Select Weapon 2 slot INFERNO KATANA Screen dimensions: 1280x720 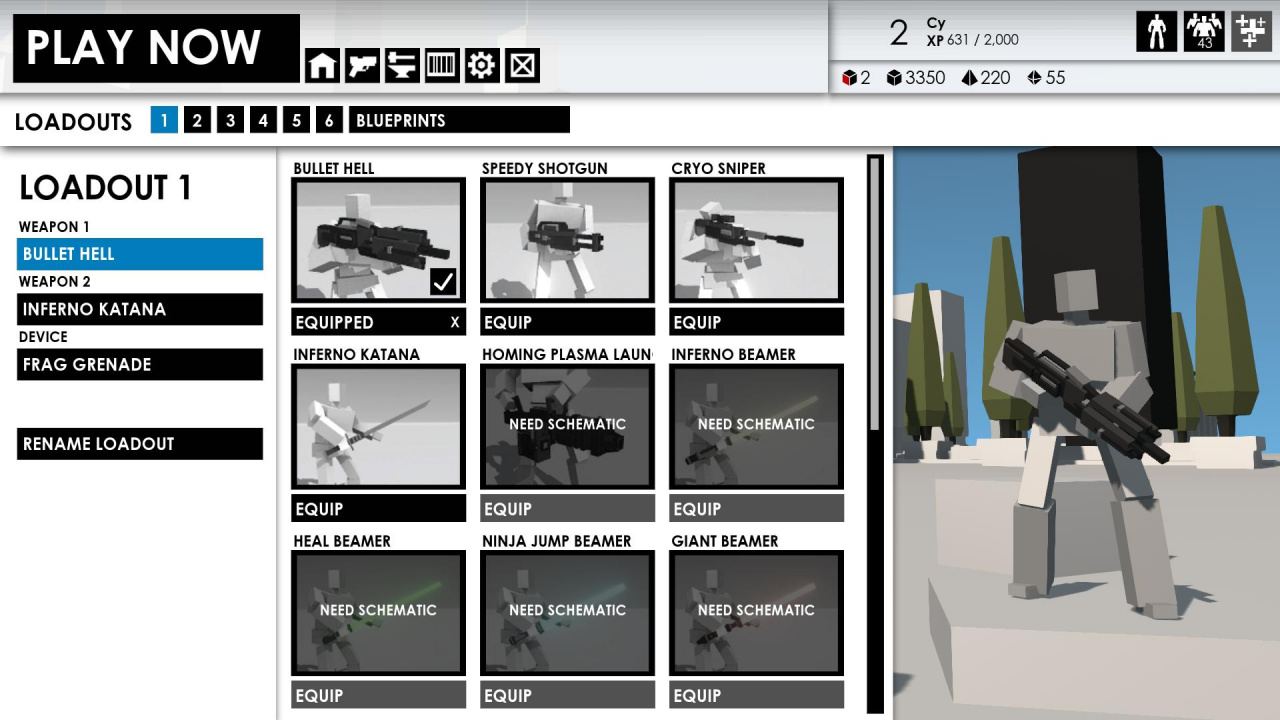tap(140, 309)
